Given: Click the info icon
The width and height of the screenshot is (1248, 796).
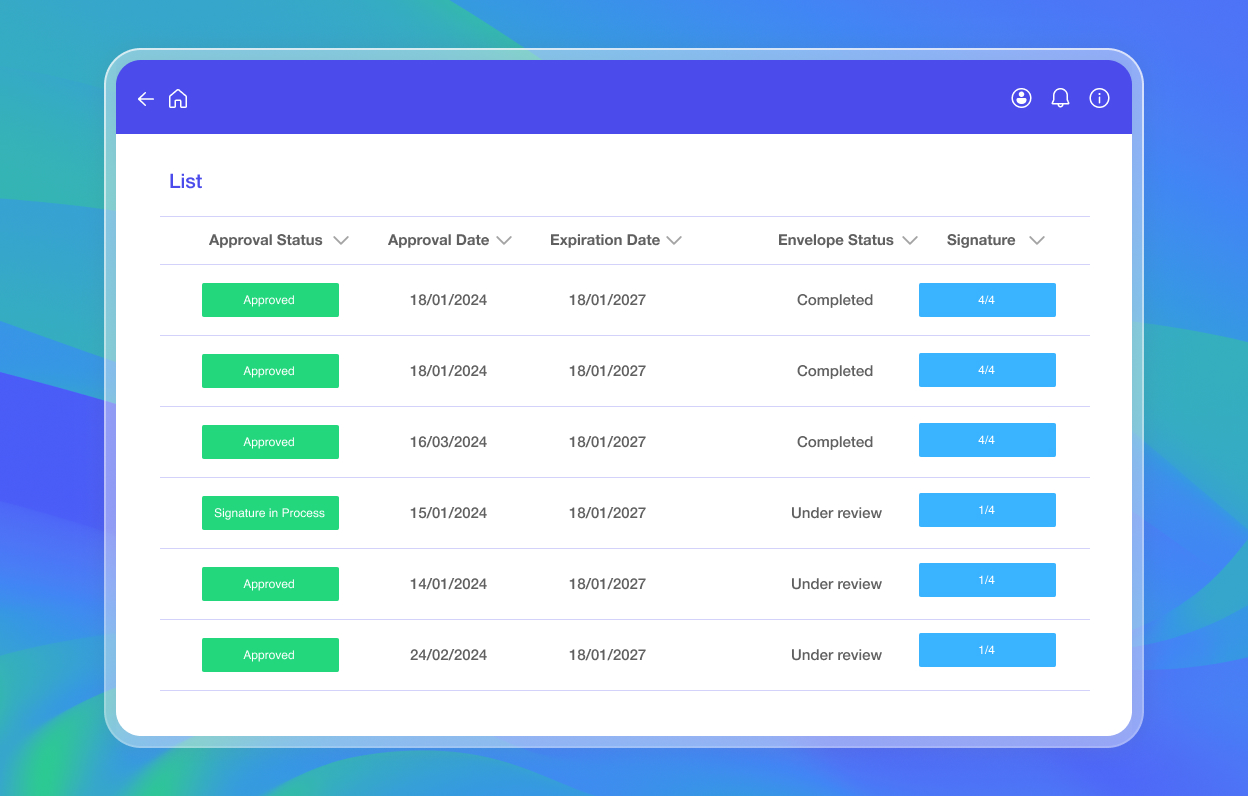Looking at the screenshot, I should tap(1099, 98).
